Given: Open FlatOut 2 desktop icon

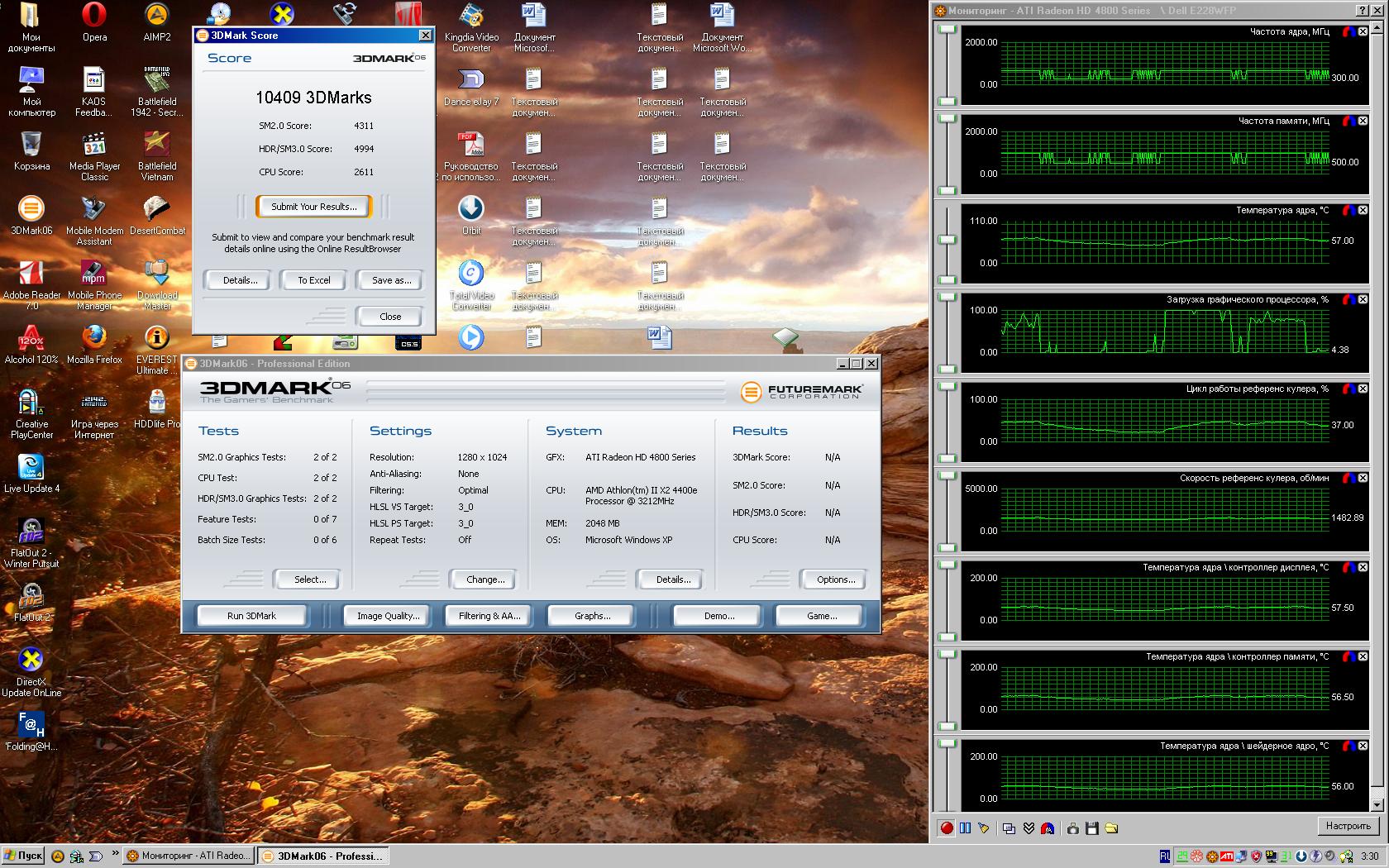Looking at the screenshot, I should coord(31,603).
